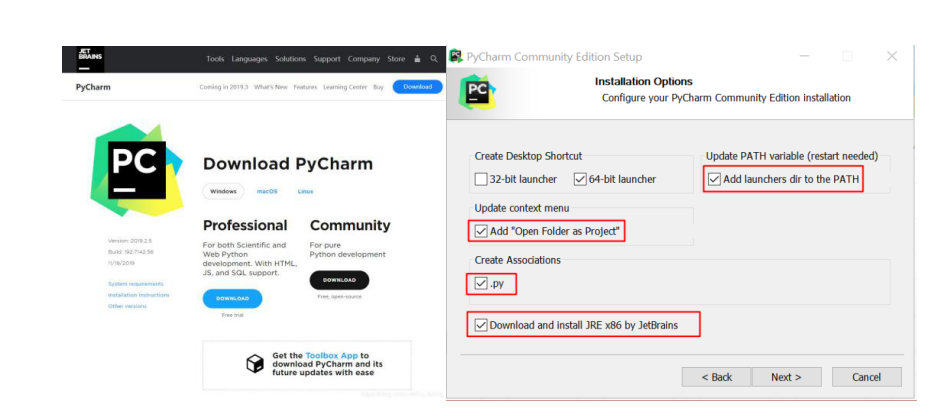Toggle Add launchers dir to the PATH
935x416 pixels.
714,179
